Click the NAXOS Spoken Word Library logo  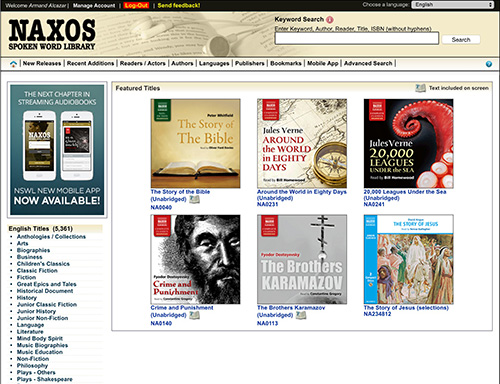pyautogui.click(x=52, y=34)
